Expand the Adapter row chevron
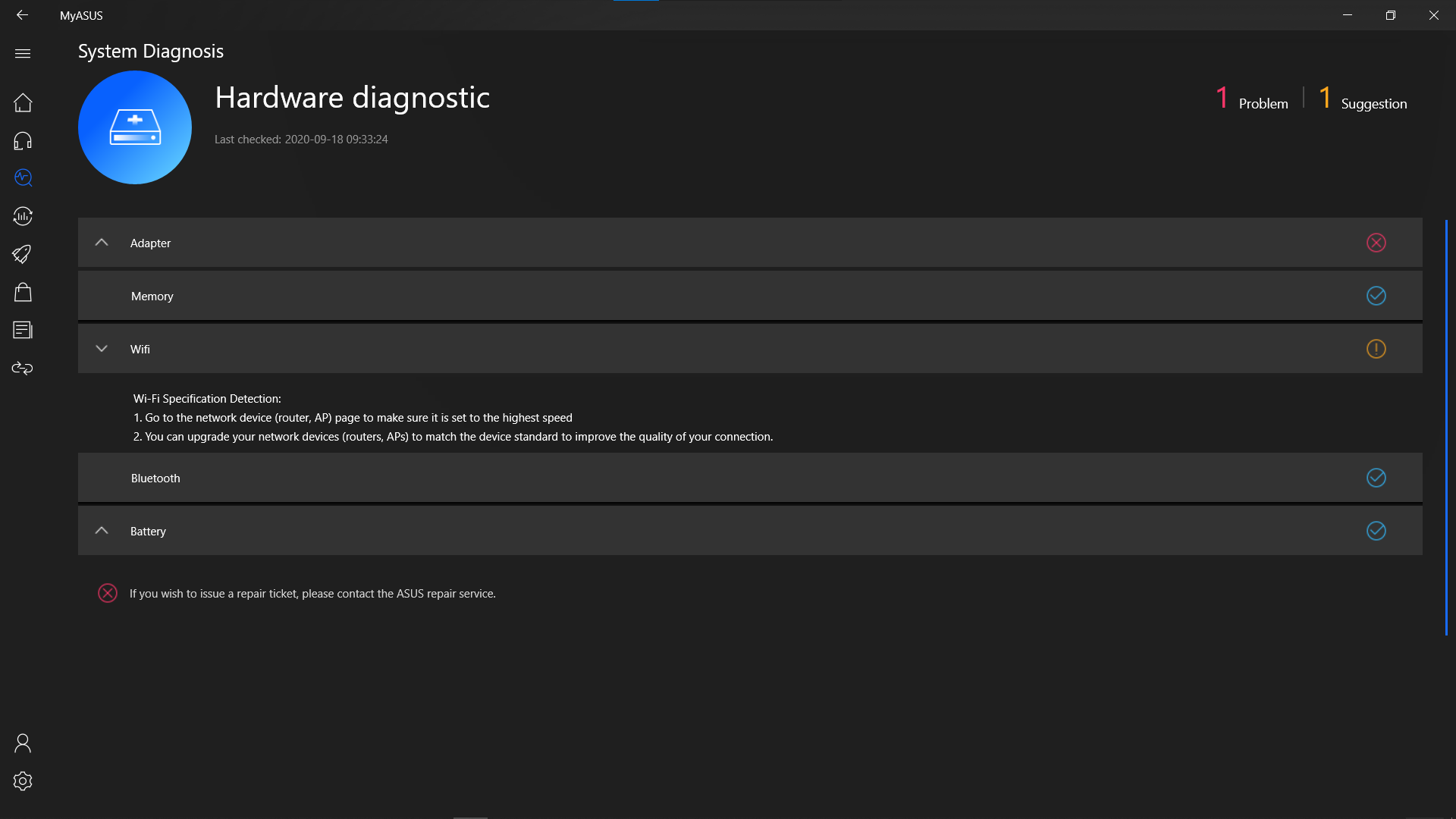 tap(102, 243)
